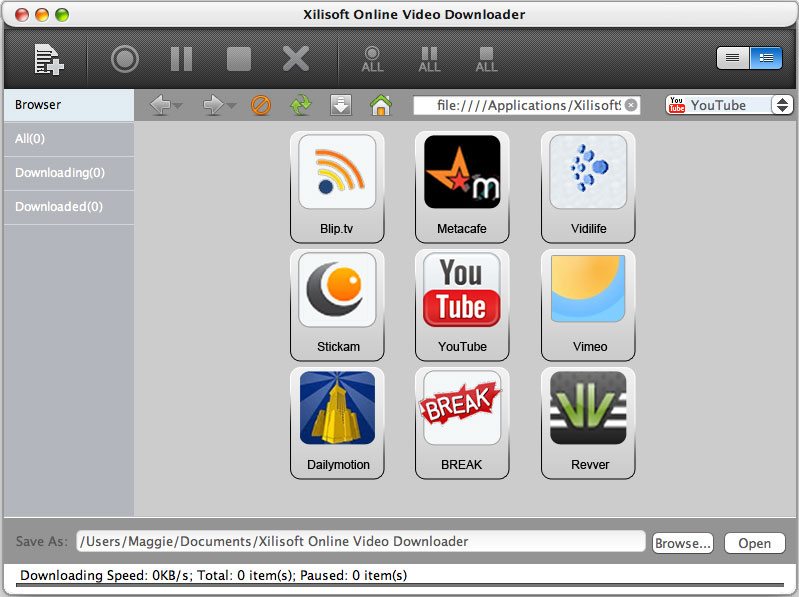The height and width of the screenshot is (597, 799).
Task: Click the Pause ALL downloads icon
Action: pos(429,59)
